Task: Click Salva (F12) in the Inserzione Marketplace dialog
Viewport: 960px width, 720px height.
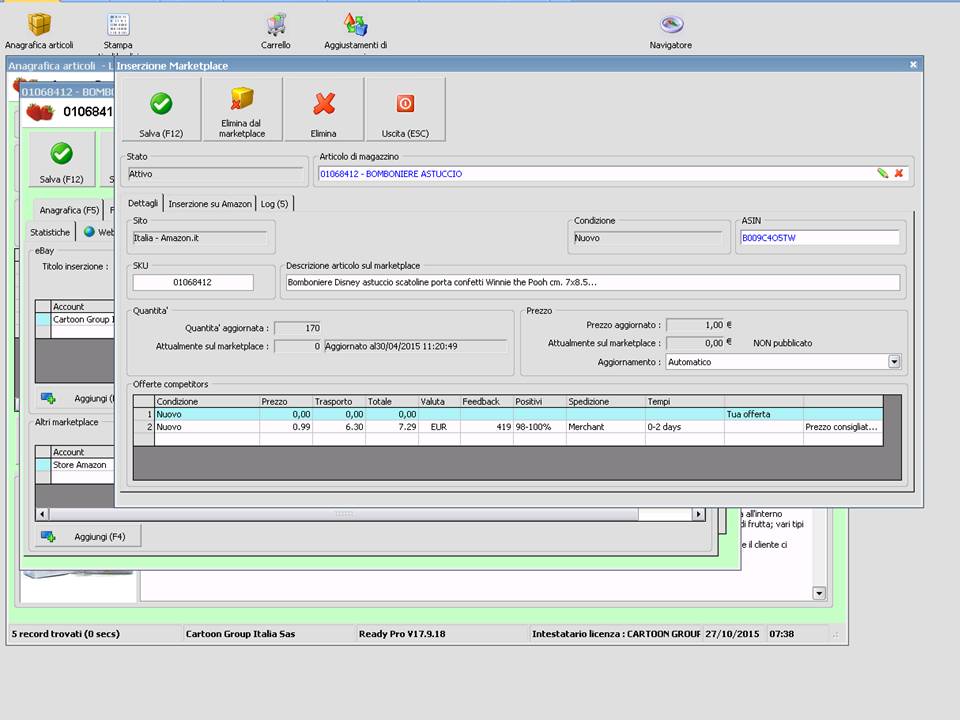Action: click(x=161, y=110)
